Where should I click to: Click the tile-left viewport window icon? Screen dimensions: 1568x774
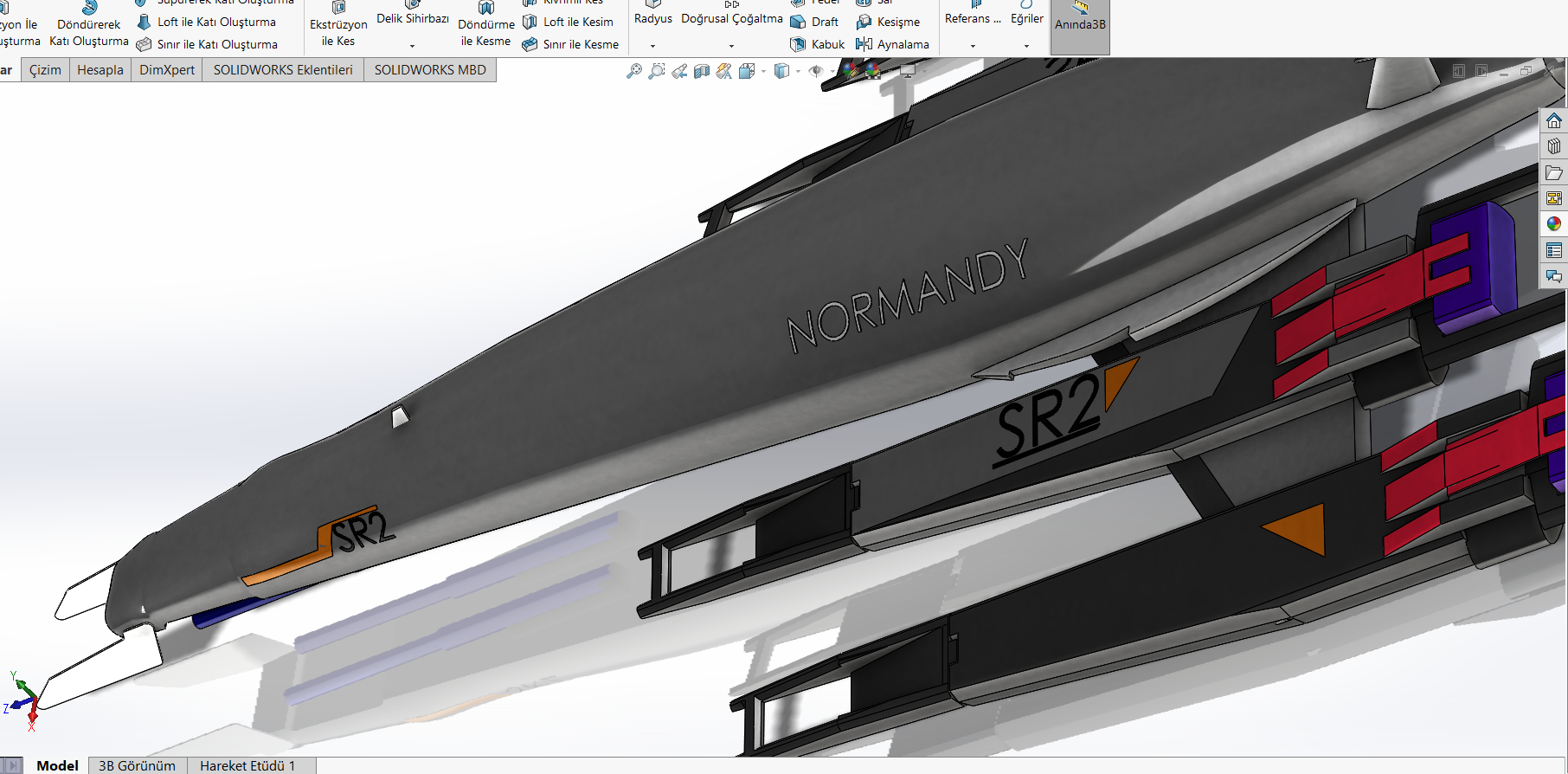[x=1459, y=71]
